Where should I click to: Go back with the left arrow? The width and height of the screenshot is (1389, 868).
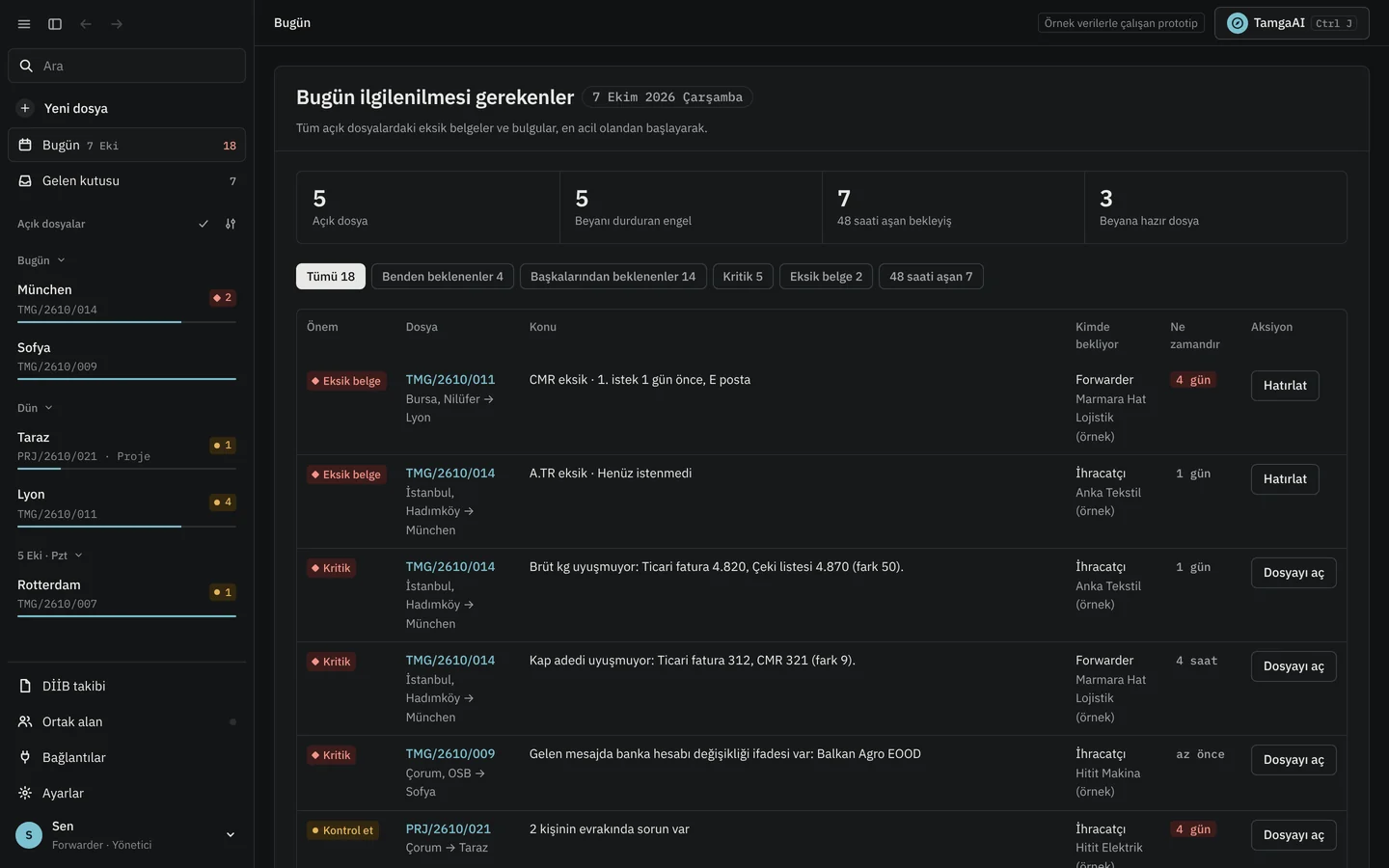[86, 24]
